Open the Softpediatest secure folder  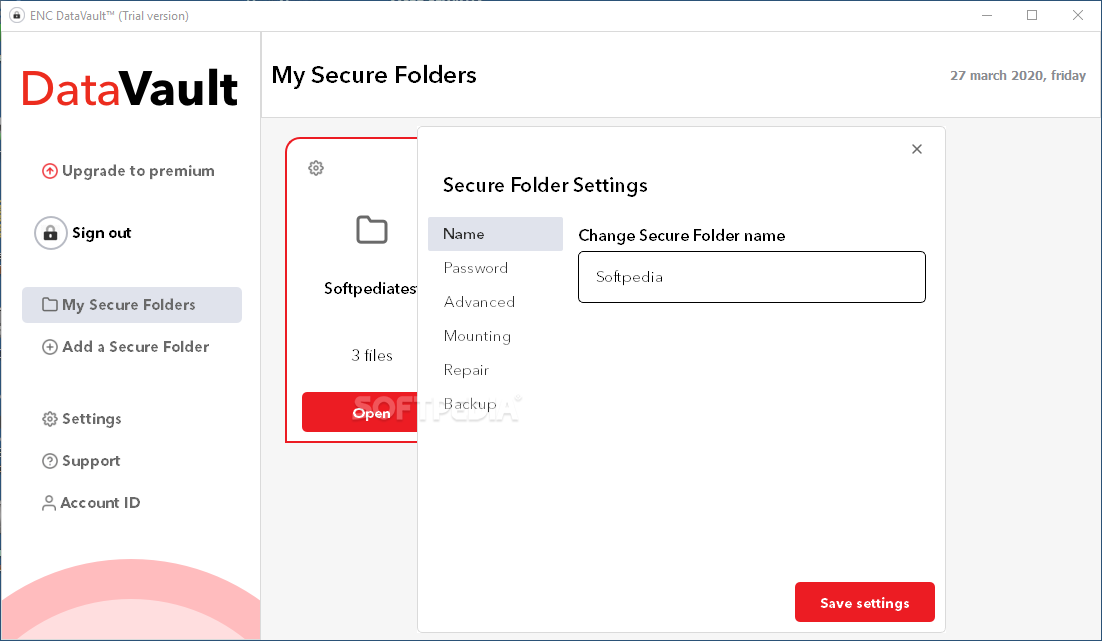pos(360,413)
